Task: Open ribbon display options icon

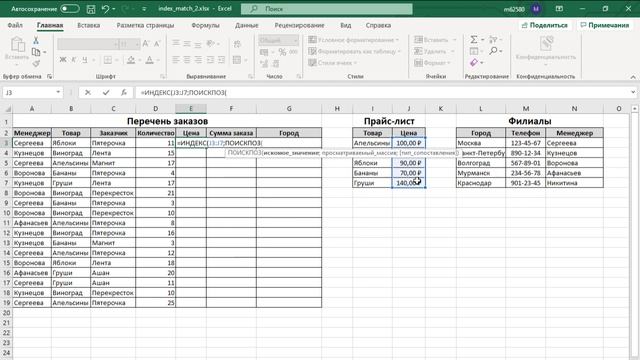Action: click(559, 9)
